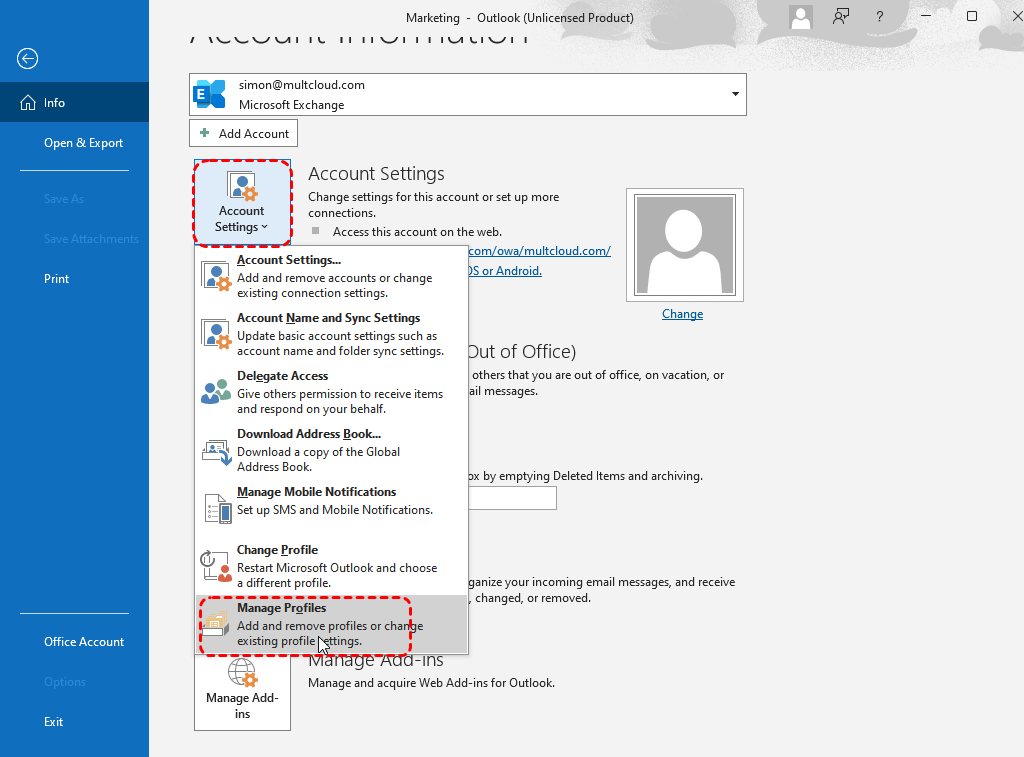Click the Change Profile icon
This screenshot has width=1024, height=757.
tap(216, 566)
